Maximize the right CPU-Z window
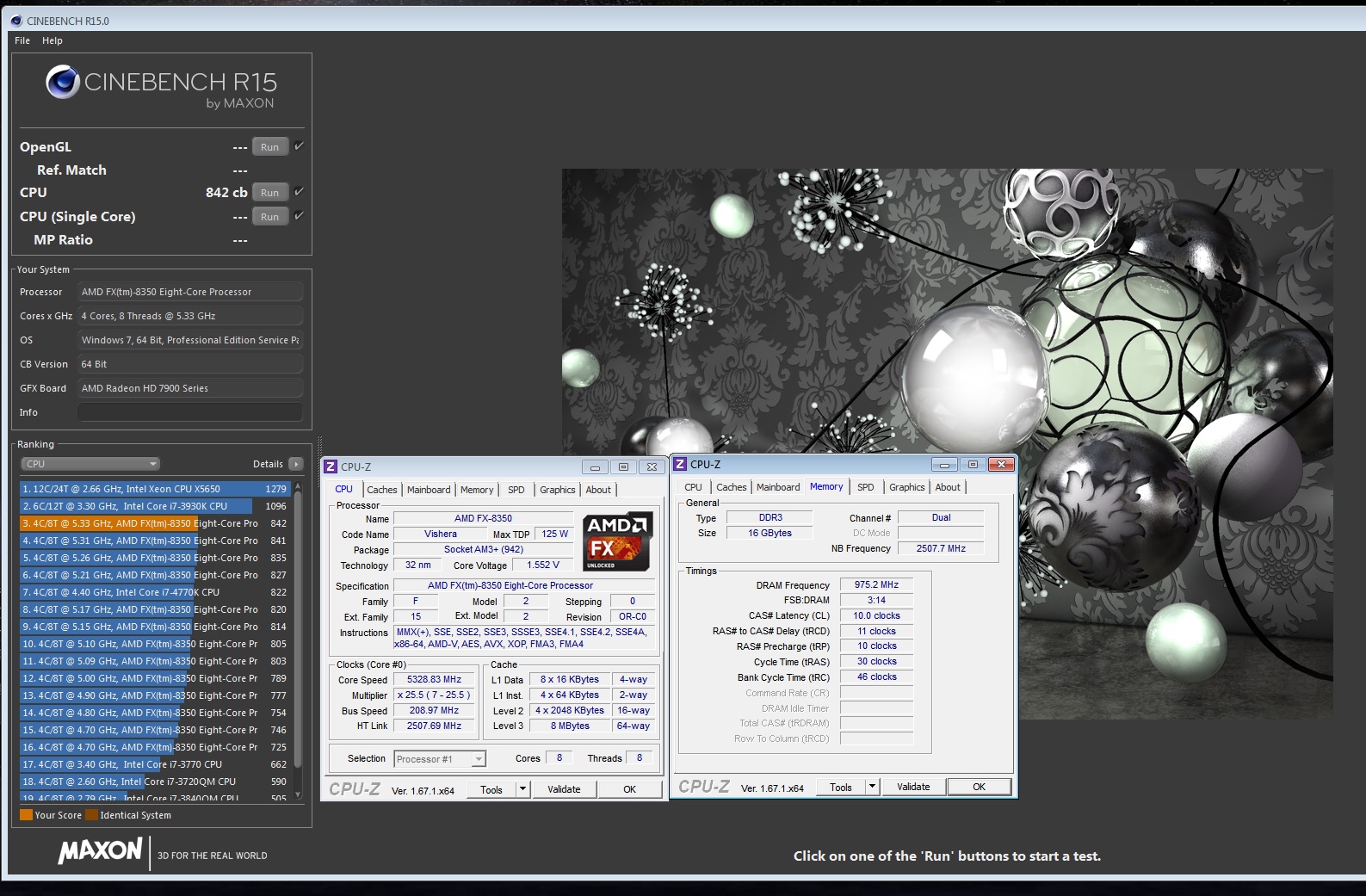The height and width of the screenshot is (896, 1366). pos(973,465)
